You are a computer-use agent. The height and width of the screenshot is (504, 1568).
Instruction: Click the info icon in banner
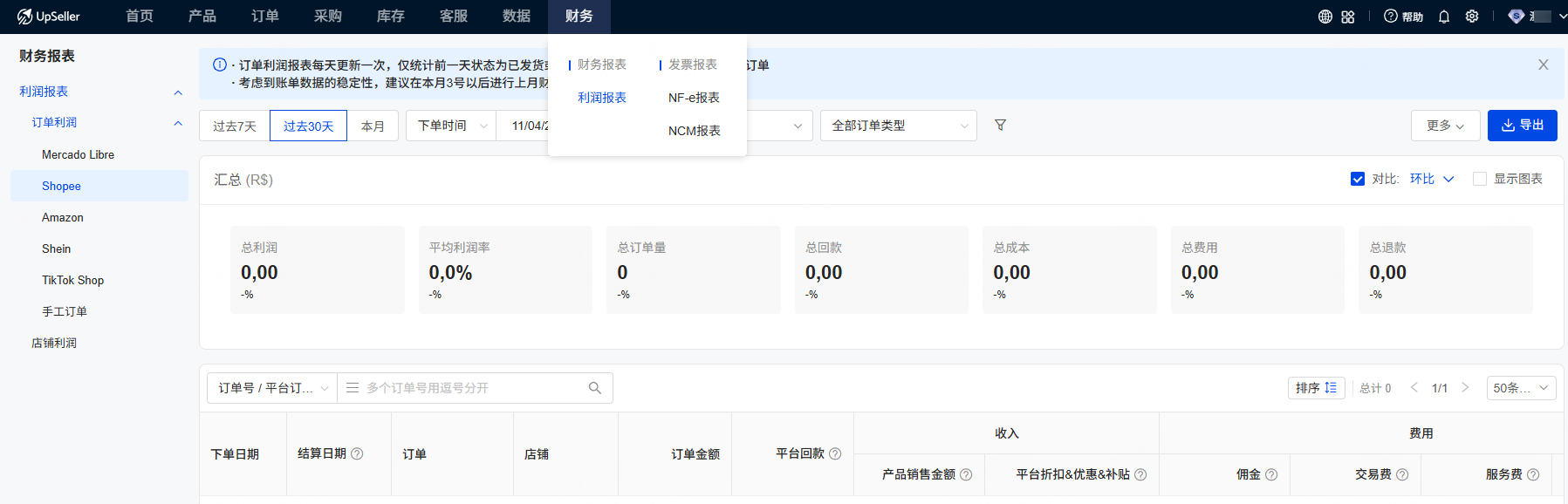[x=220, y=65]
